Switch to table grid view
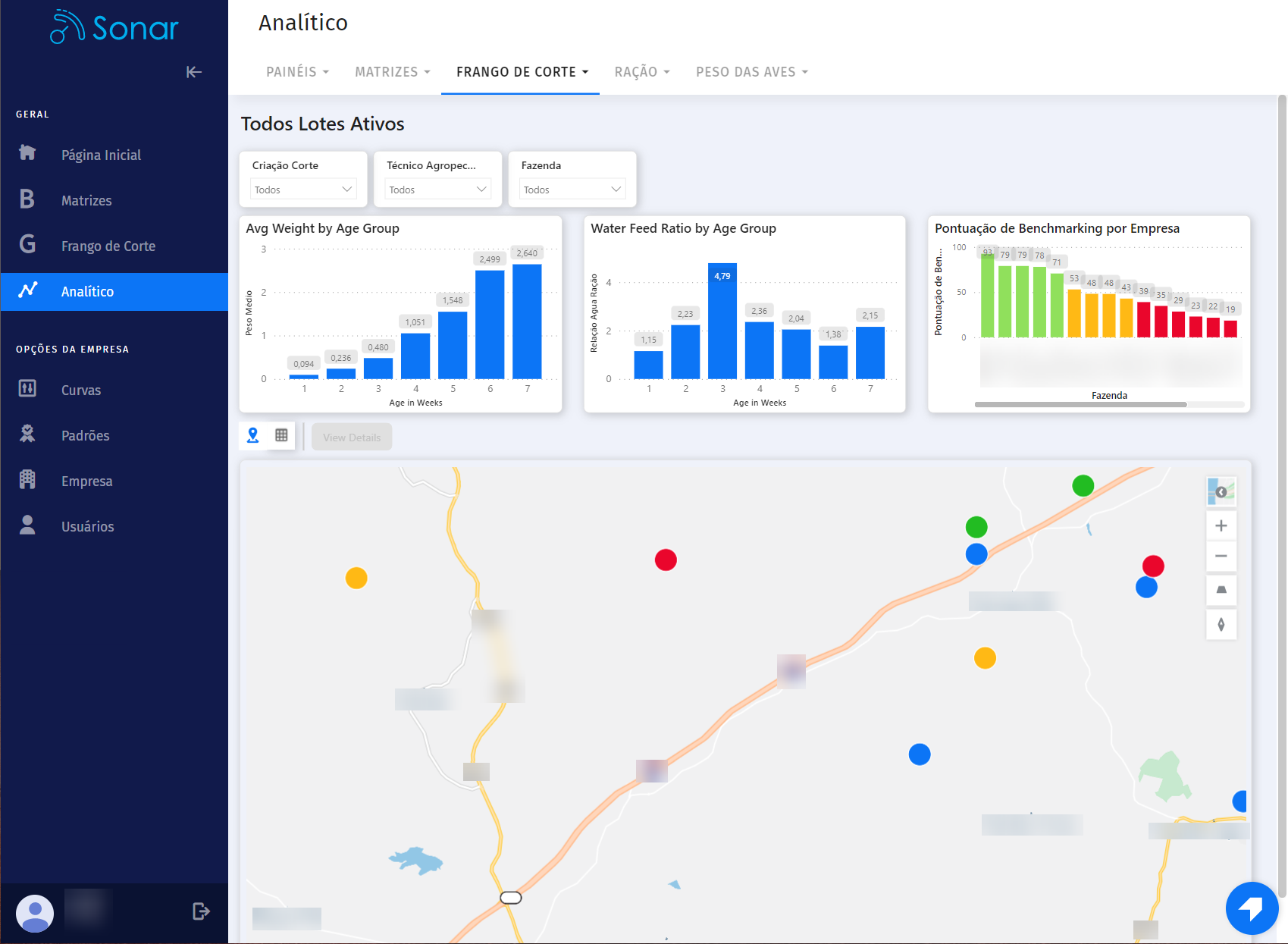Viewport: 1288px width, 944px height. [281, 435]
